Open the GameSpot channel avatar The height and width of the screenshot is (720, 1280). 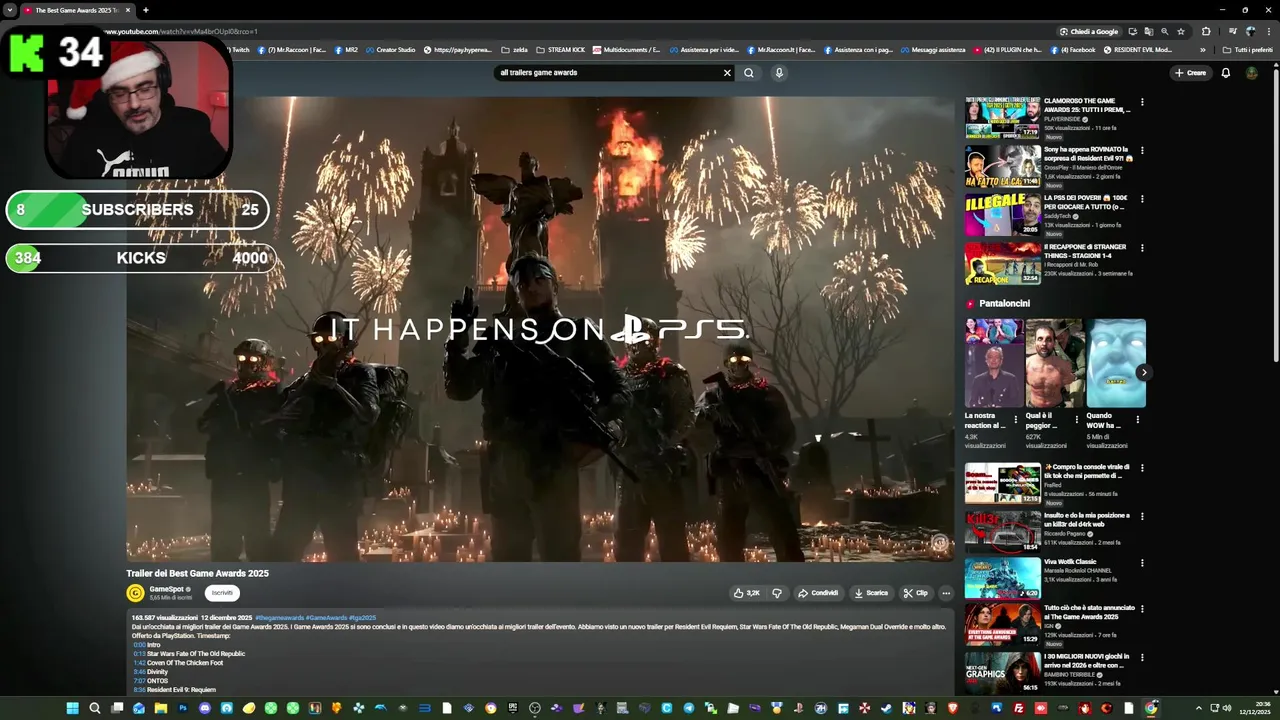point(135,593)
